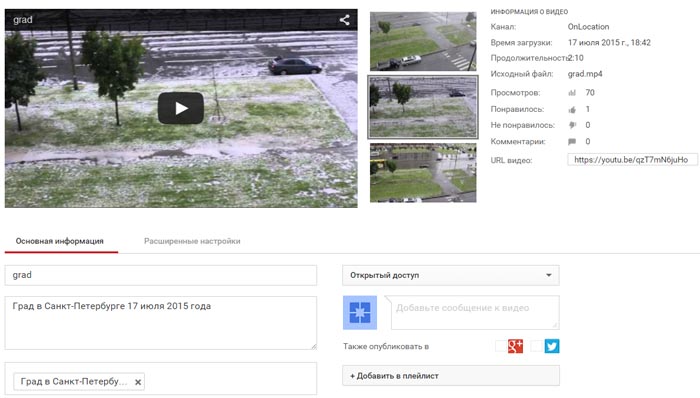Image resolution: width=700 pixels, height=398 pixels.
Task: Select the video URL field
Action: (x=632, y=160)
